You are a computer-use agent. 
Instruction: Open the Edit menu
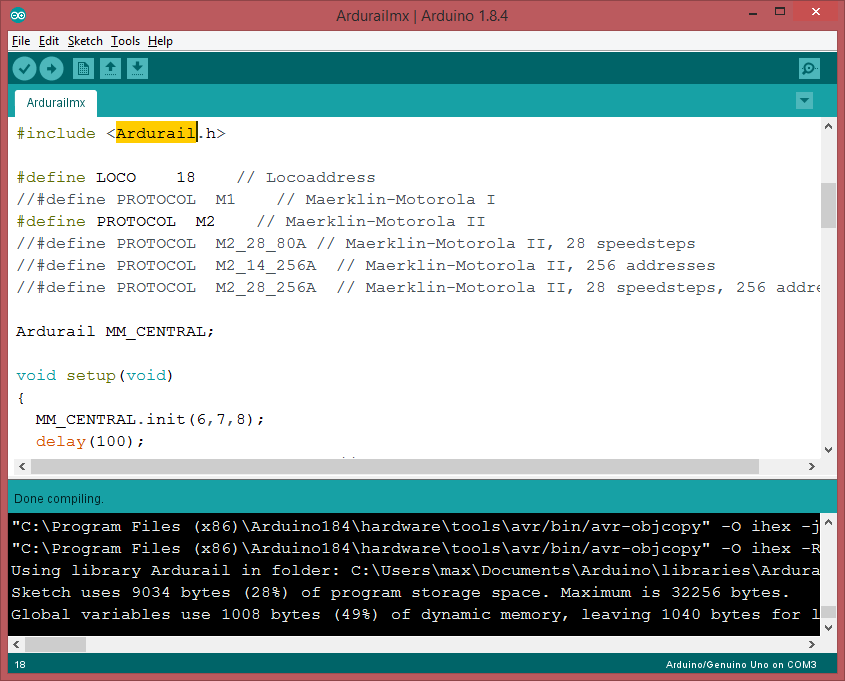49,41
